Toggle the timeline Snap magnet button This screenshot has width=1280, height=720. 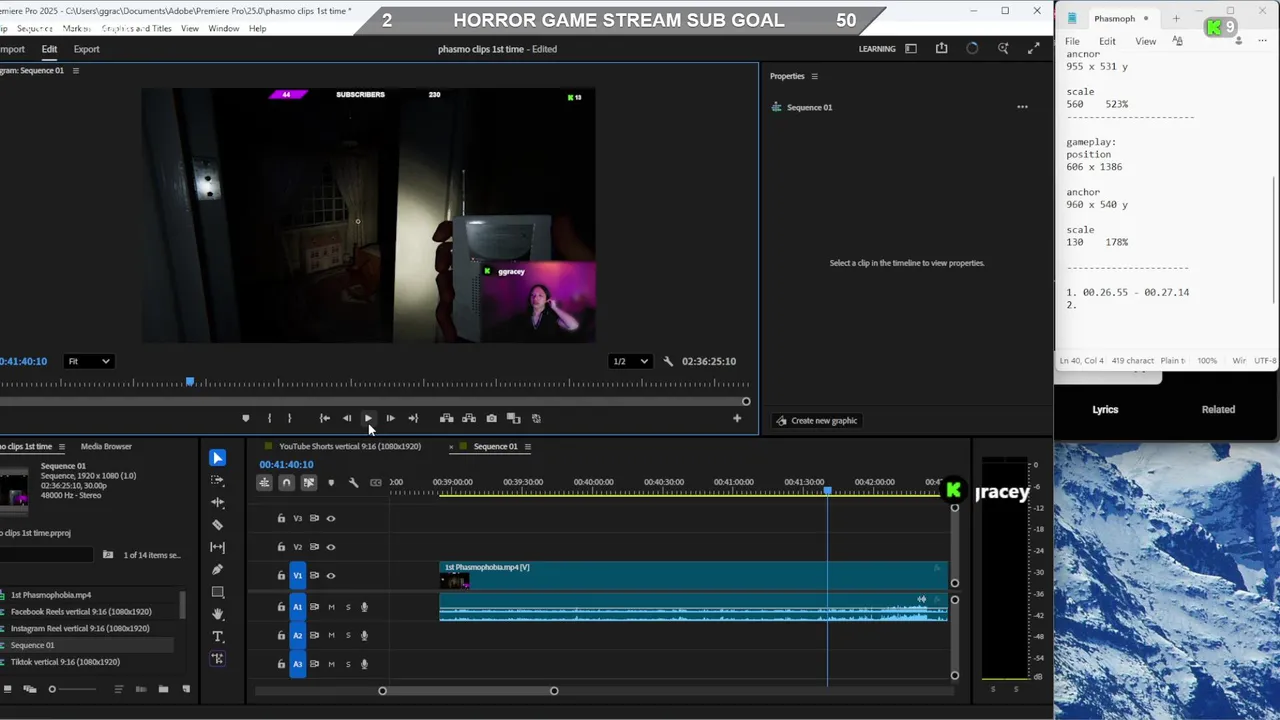click(x=286, y=483)
